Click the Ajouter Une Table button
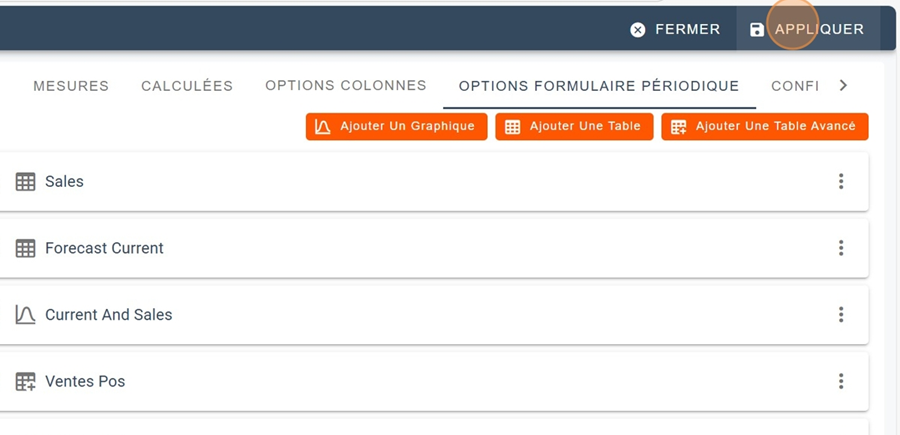900x435 pixels. [574, 127]
